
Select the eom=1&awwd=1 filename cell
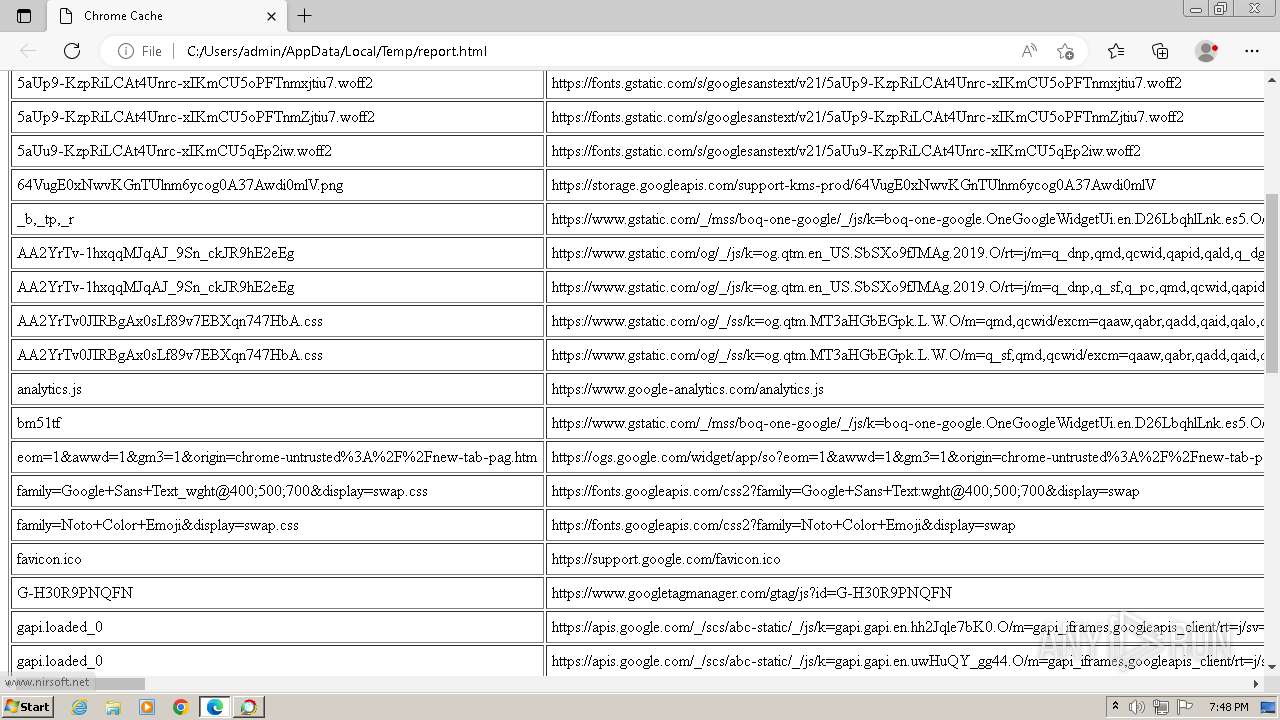[x=278, y=457]
